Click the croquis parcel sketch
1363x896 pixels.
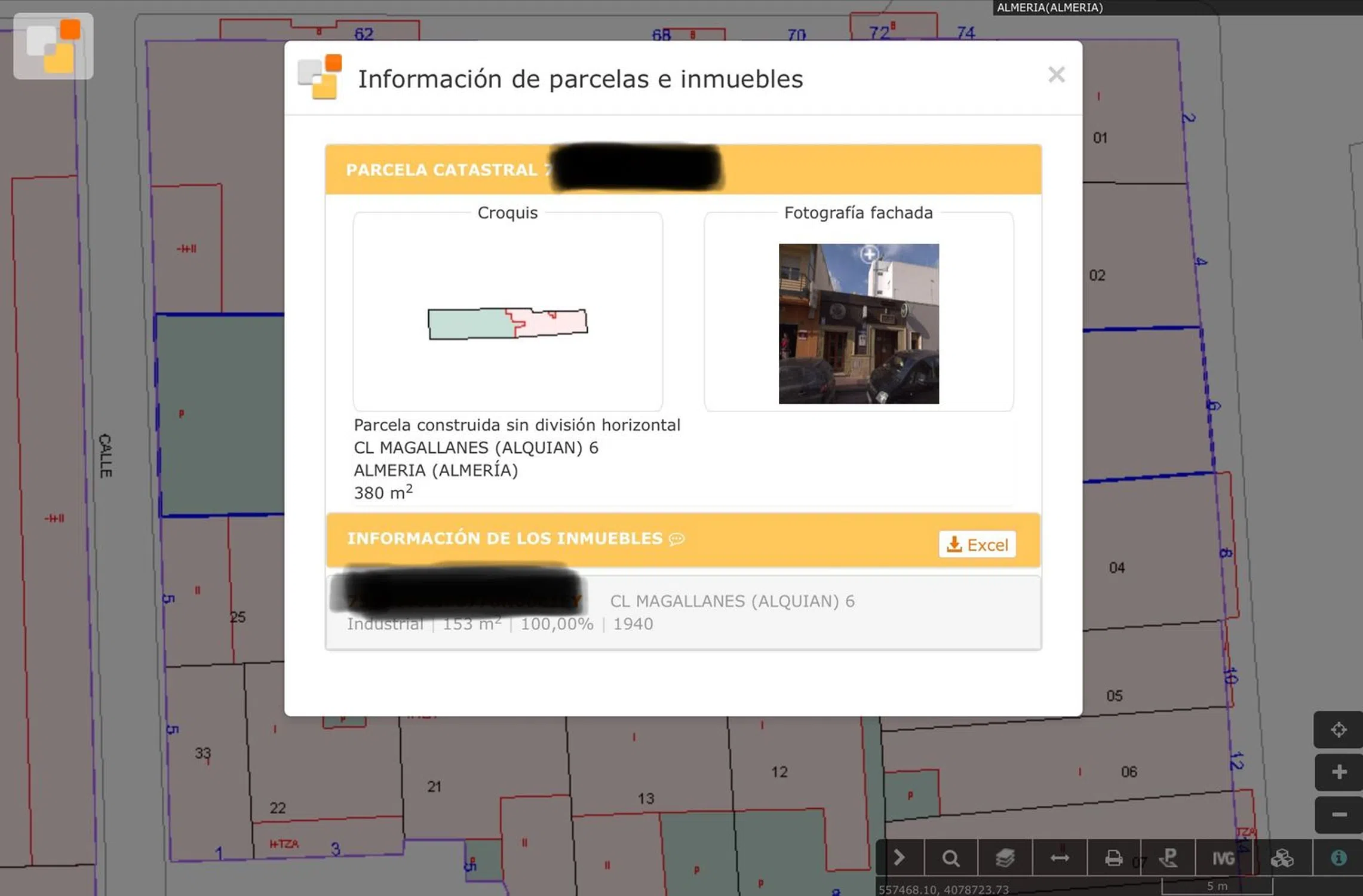[507, 323]
